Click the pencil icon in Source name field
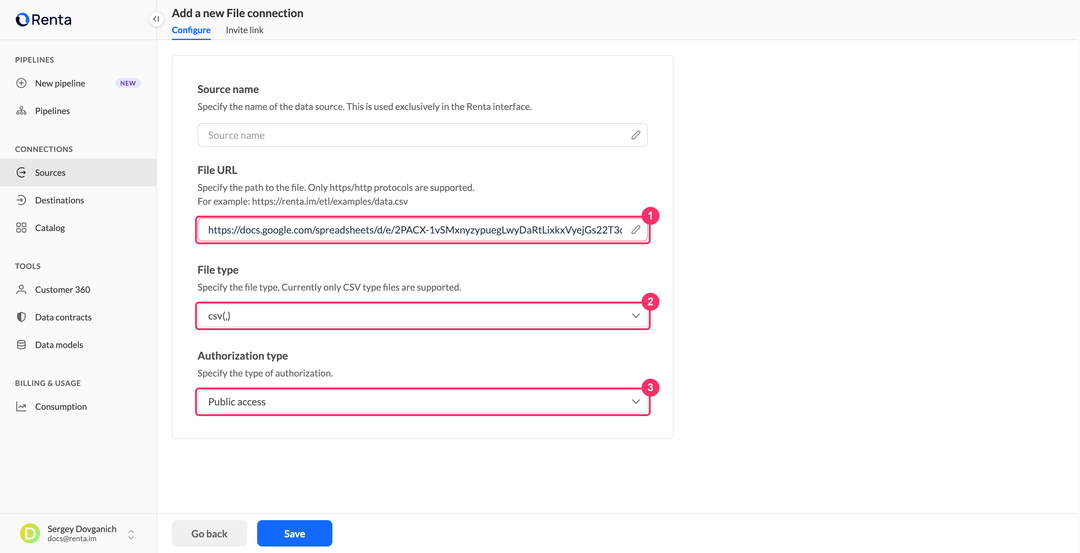 point(636,135)
